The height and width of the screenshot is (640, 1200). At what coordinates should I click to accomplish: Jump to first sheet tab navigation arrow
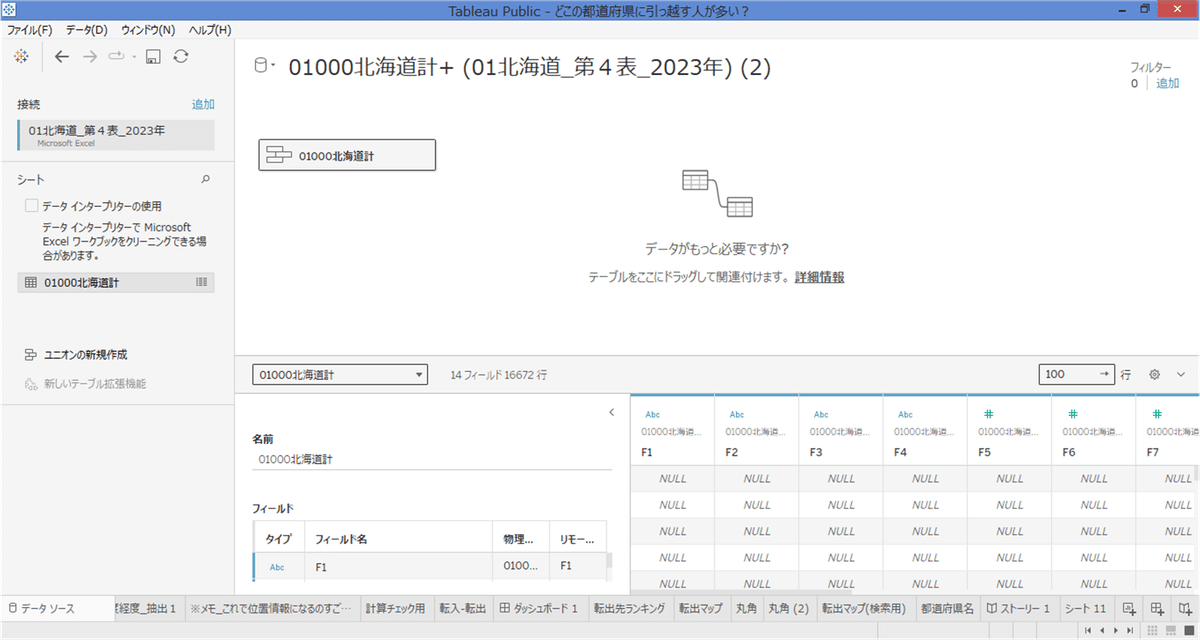1089,631
